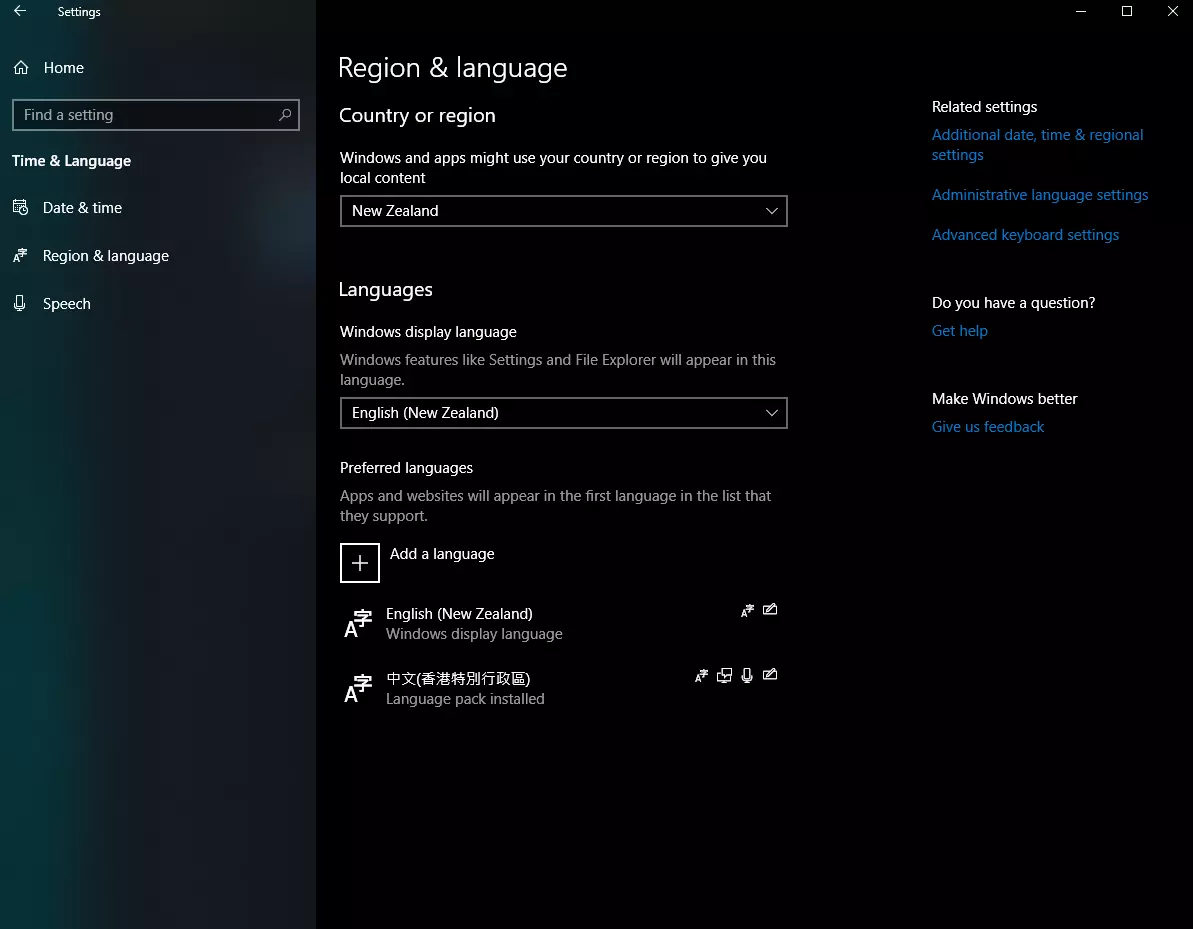Click the Region & language sidebar icon

[21, 256]
